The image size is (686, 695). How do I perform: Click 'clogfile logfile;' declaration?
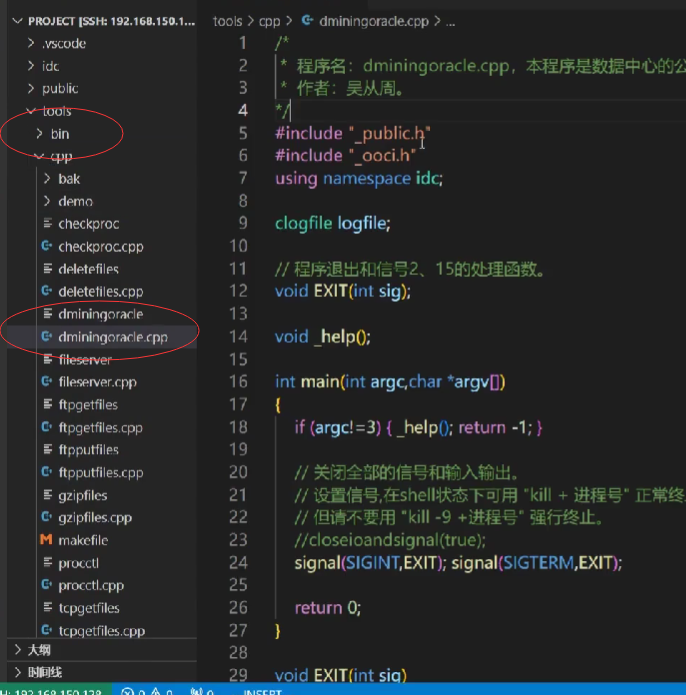(333, 223)
